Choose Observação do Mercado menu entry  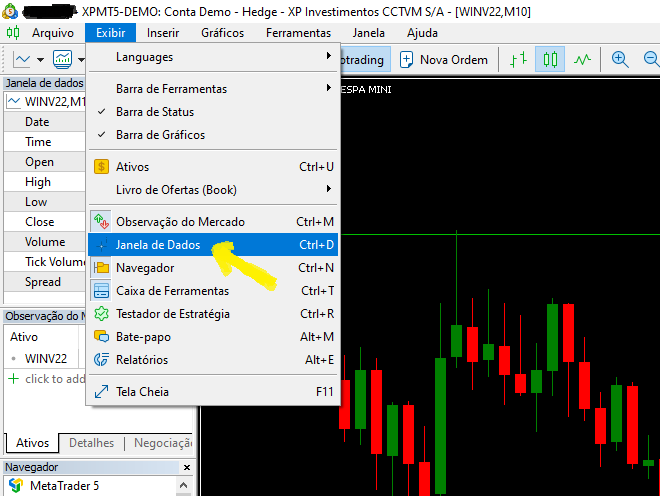coord(213,221)
